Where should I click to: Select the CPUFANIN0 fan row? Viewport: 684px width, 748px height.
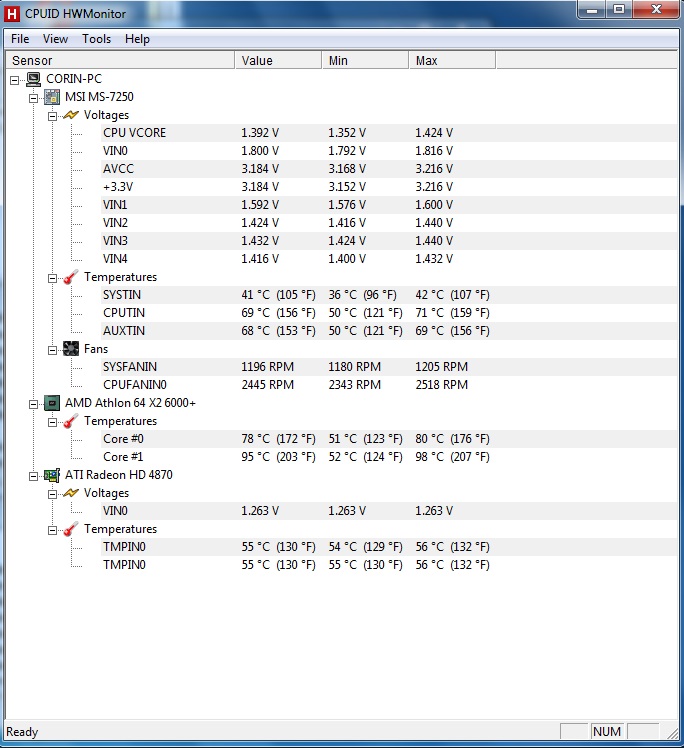(389, 385)
